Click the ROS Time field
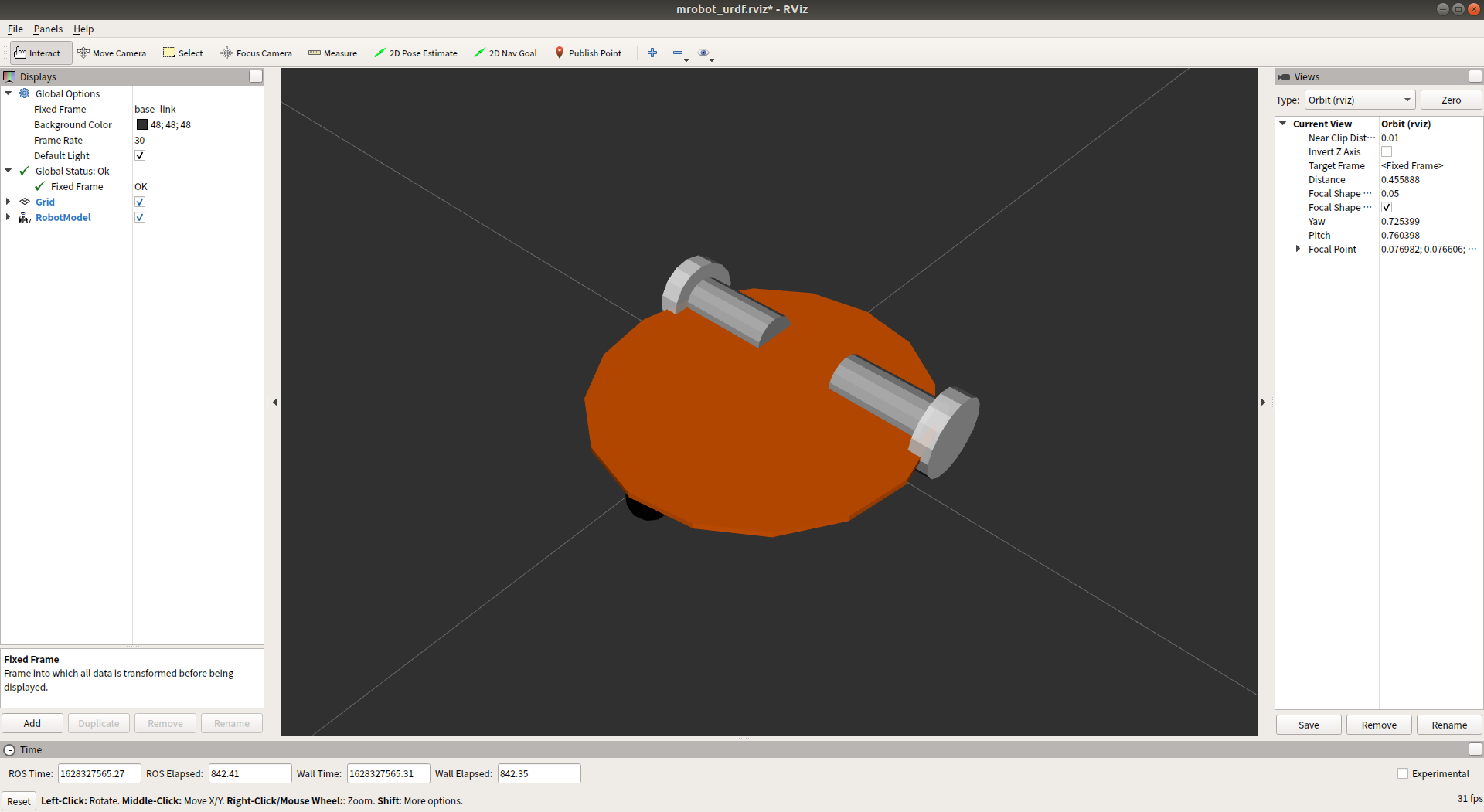This screenshot has height=812, width=1484. [99, 773]
